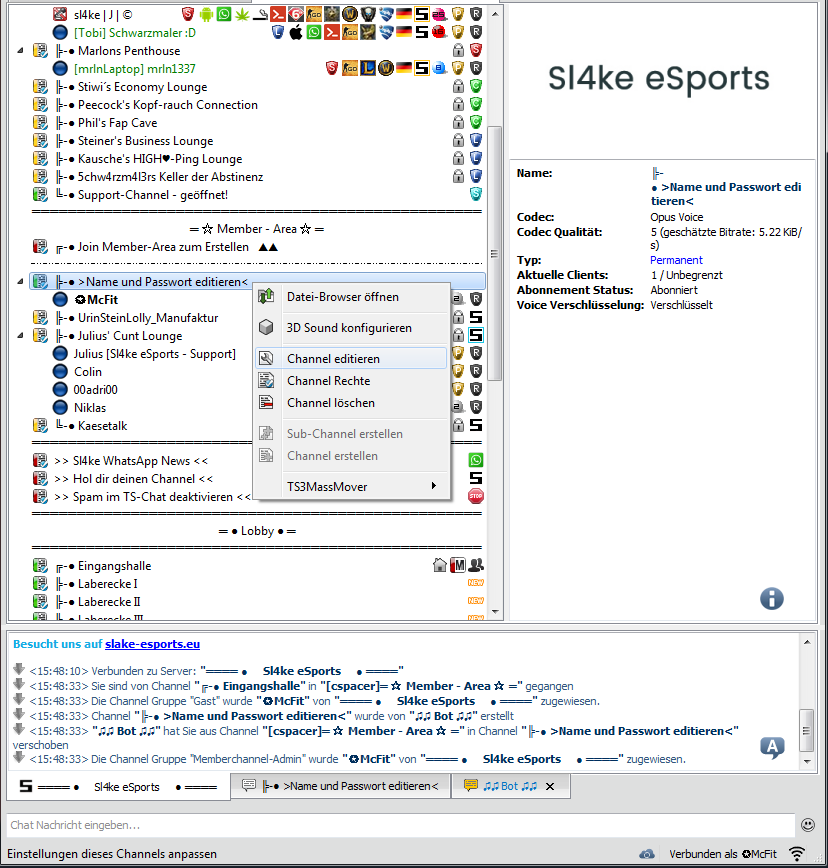Open Channel Rechte from the context menu
828x868 pixels.
(x=353, y=381)
